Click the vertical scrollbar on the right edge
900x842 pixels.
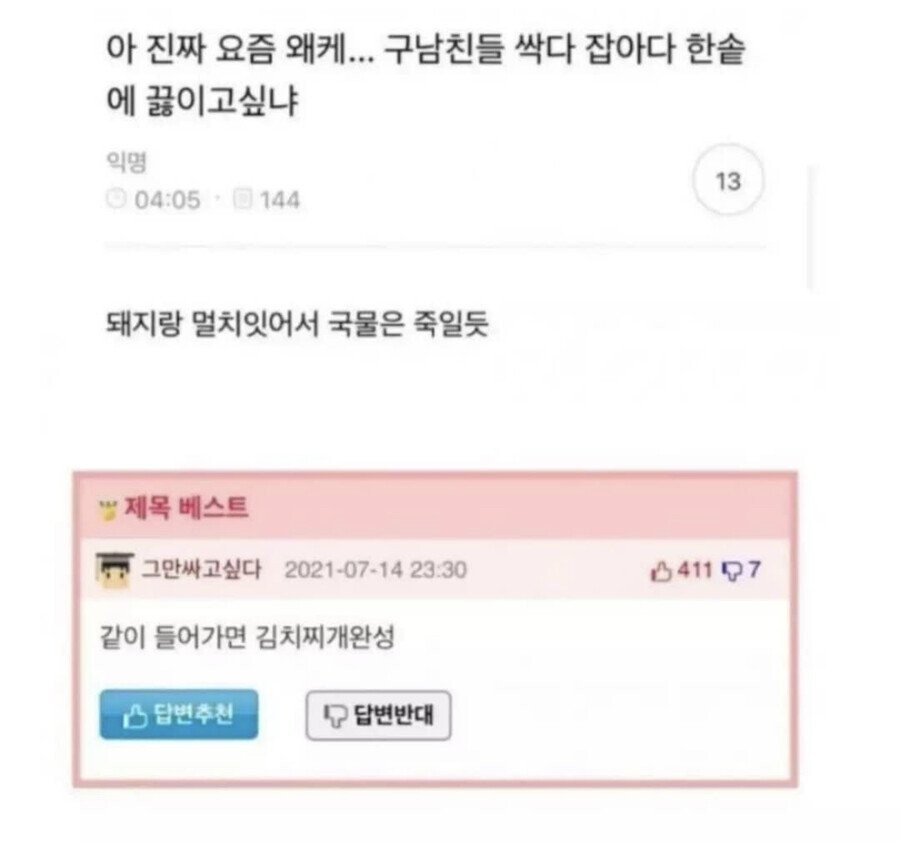[x=809, y=227]
